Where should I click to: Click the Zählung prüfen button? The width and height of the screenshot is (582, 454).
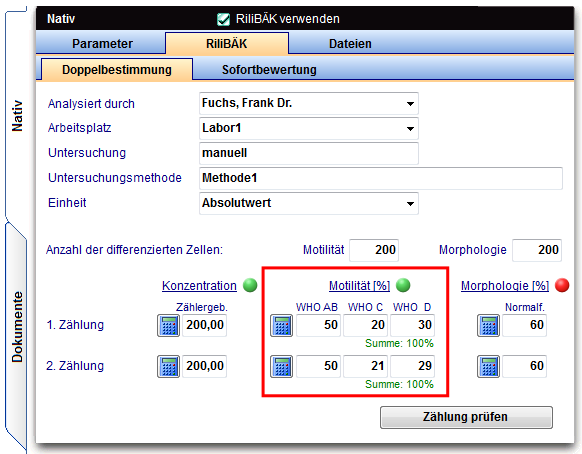466,417
